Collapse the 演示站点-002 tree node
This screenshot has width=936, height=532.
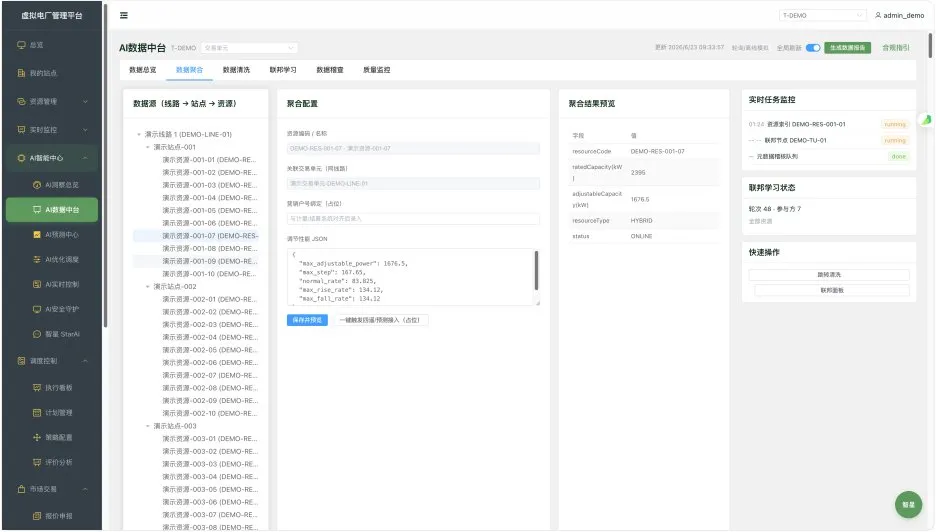(147, 287)
